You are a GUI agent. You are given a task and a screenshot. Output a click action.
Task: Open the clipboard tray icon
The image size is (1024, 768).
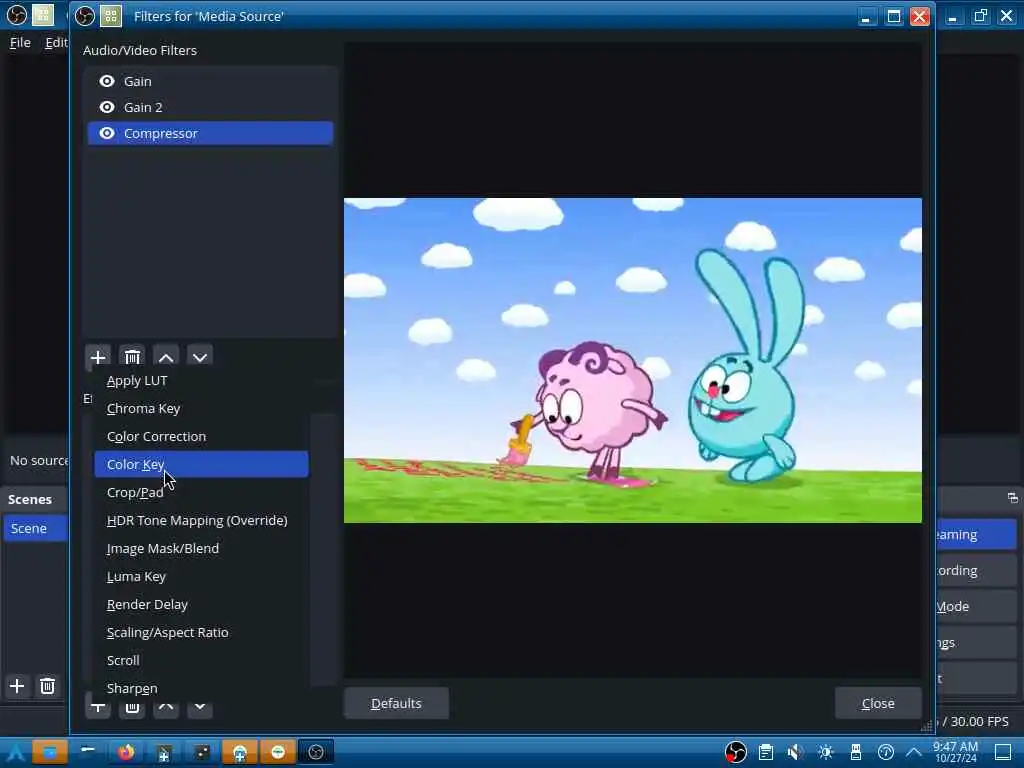(x=766, y=752)
